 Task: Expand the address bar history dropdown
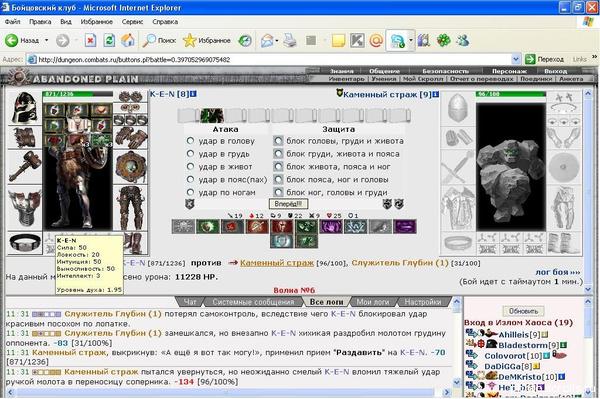515,59
